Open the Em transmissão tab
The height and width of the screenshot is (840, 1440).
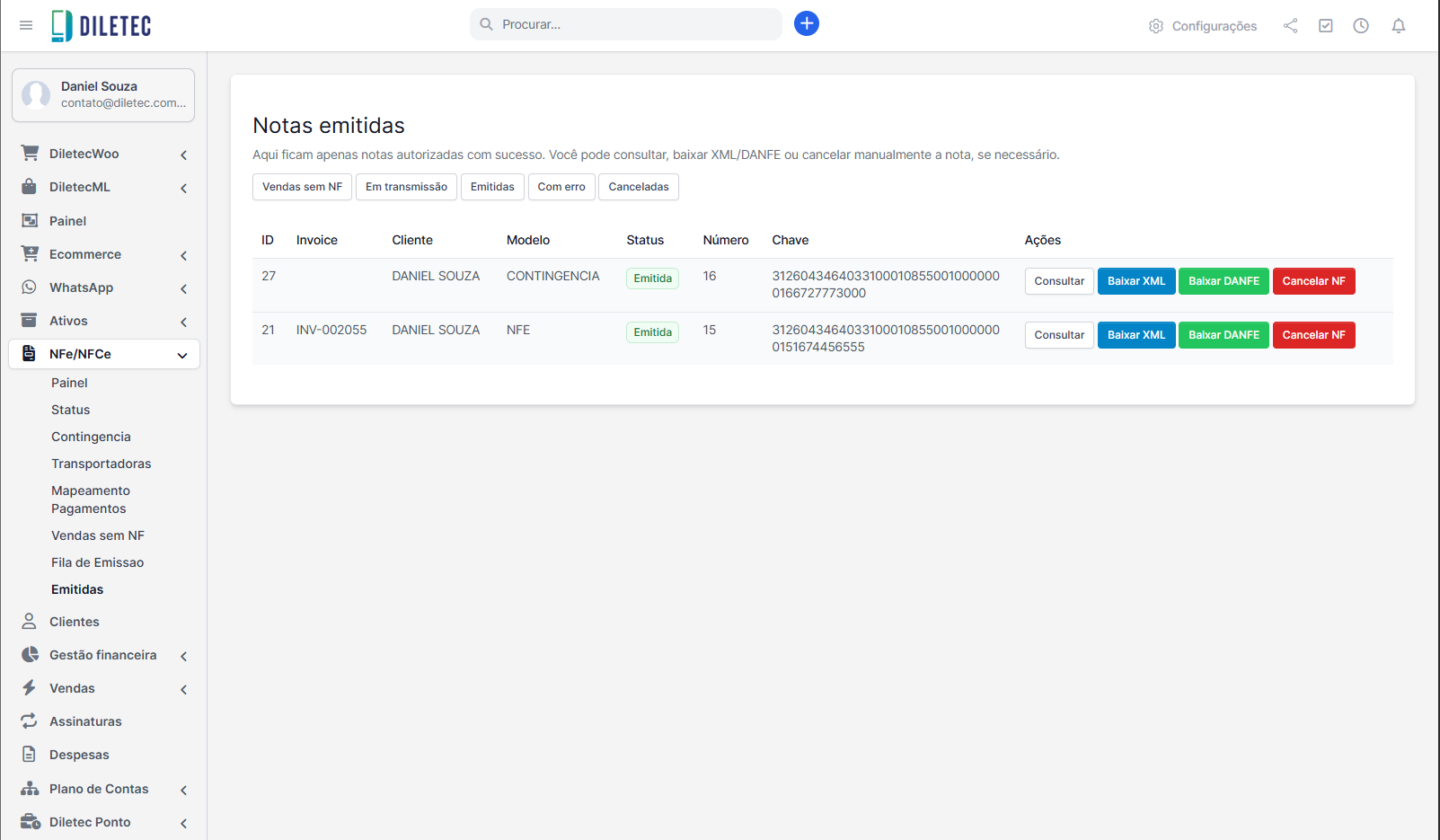tap(406, 187)
